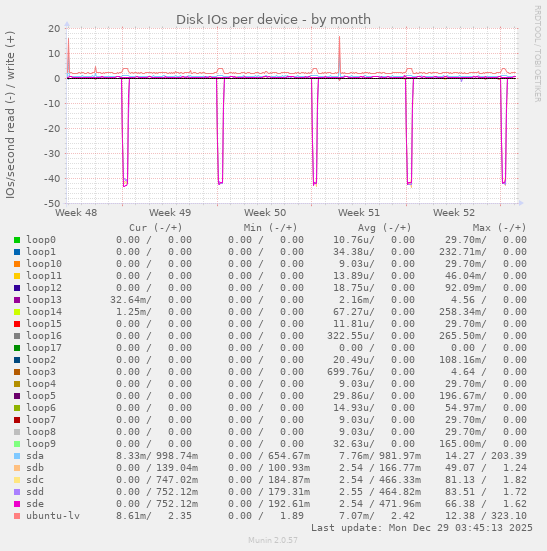Click the Cur (-/+) column header
The image size is (547, 551).
[156, 228]
